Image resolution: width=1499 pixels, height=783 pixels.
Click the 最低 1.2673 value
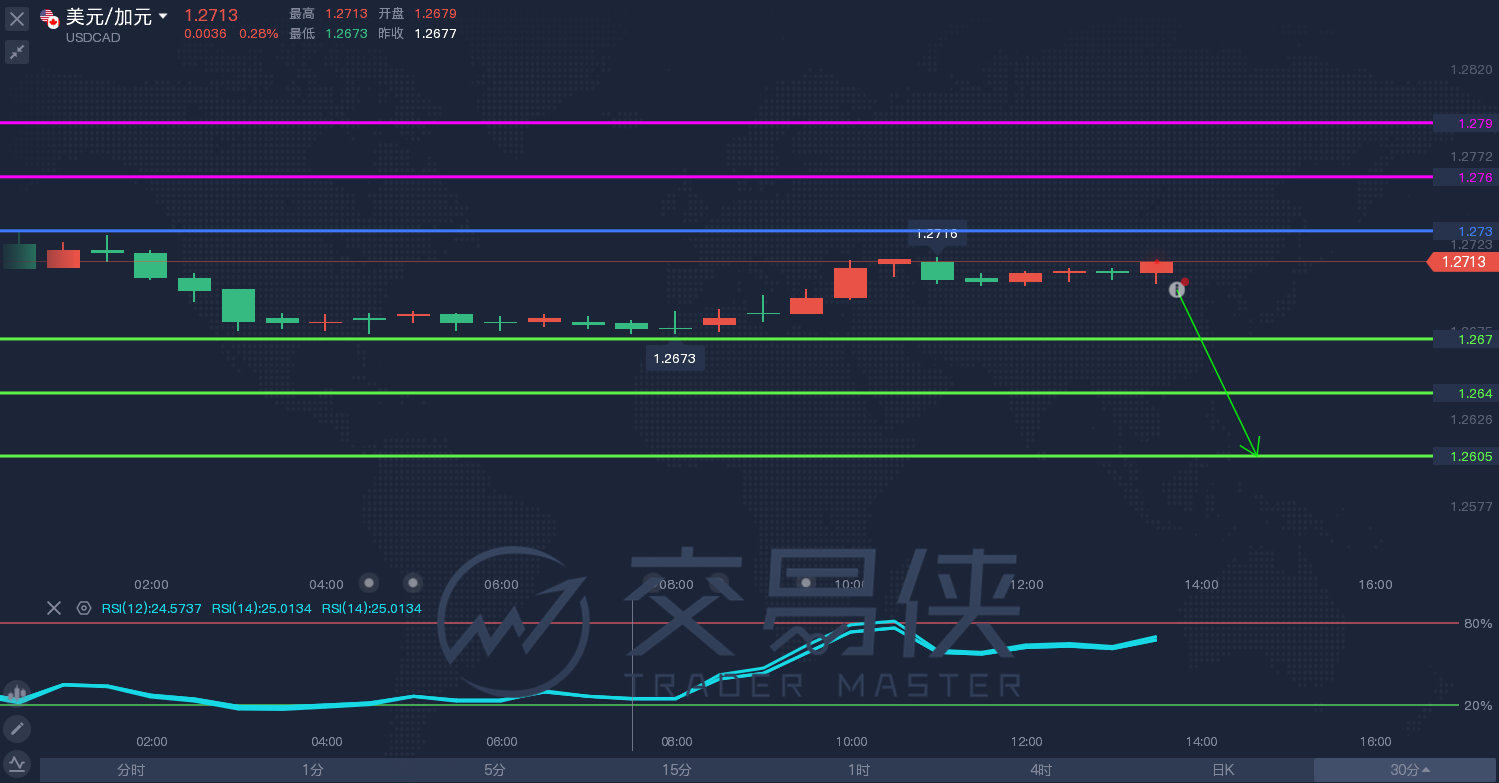pos(346,33)
